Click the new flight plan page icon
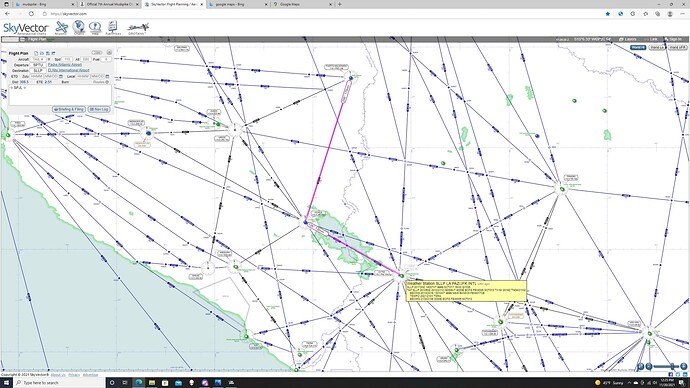Screen dimensions: 690x388 click(x=36, y=53)
